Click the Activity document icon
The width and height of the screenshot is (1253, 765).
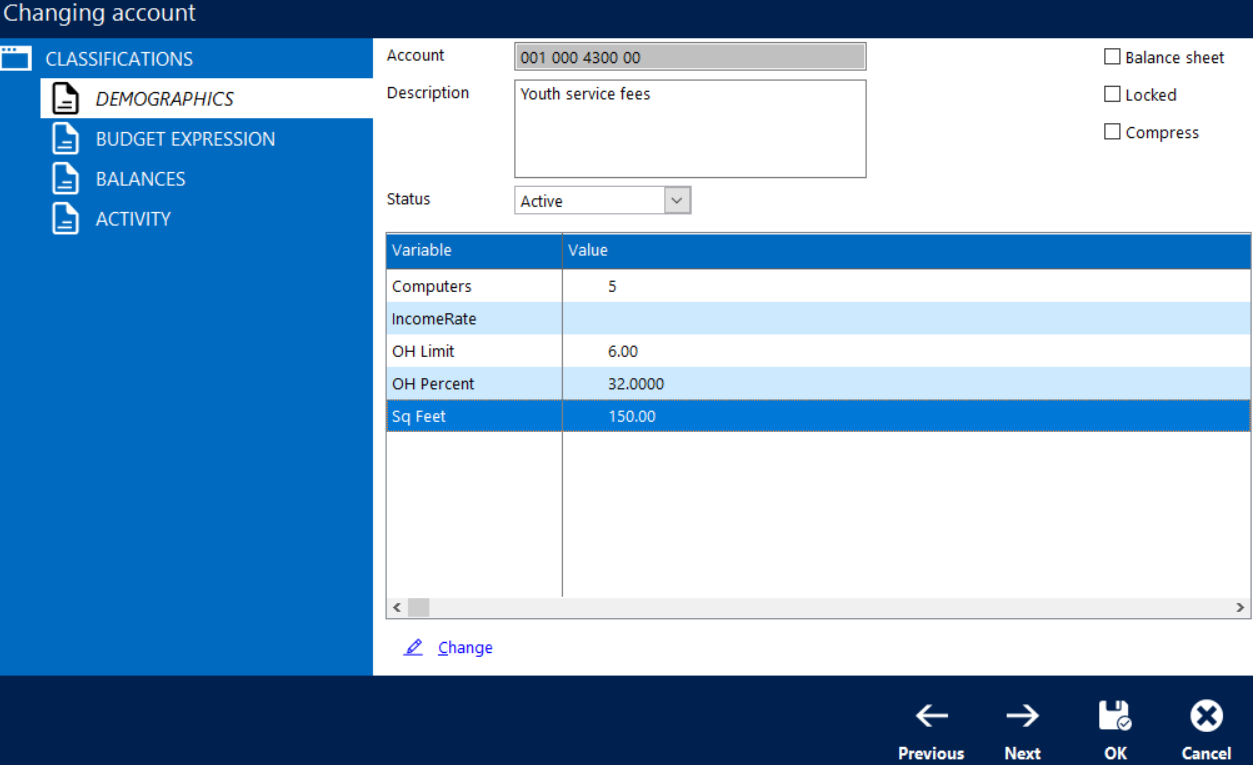[x=65, y=219]
